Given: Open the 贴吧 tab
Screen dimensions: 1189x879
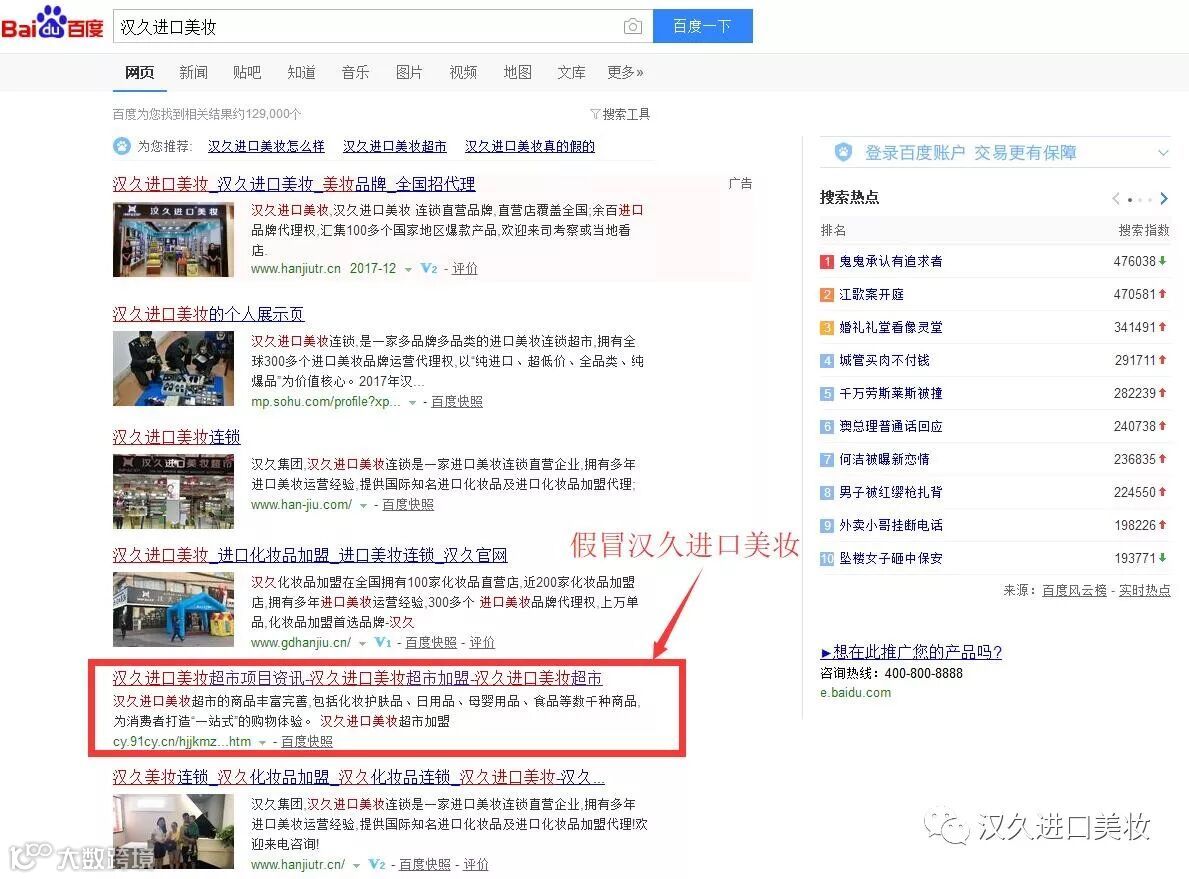Looking at the screenshot, I should (x=247, y=72).
